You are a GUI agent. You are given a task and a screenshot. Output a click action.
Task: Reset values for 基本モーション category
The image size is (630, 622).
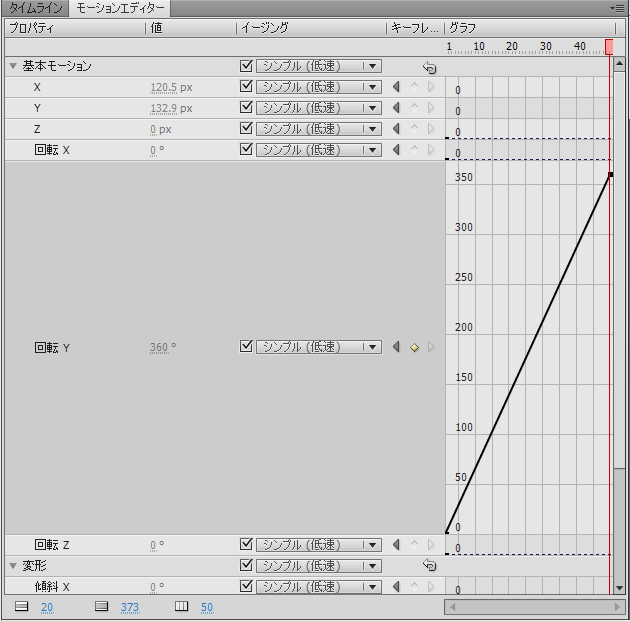[430, 67]
